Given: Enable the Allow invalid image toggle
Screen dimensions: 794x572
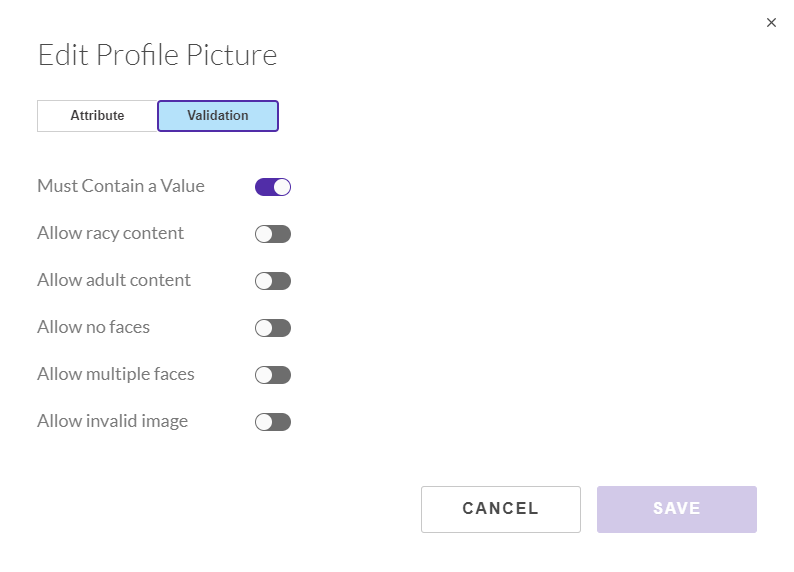Looking at the screenshot, I should [x=273, y=422].
